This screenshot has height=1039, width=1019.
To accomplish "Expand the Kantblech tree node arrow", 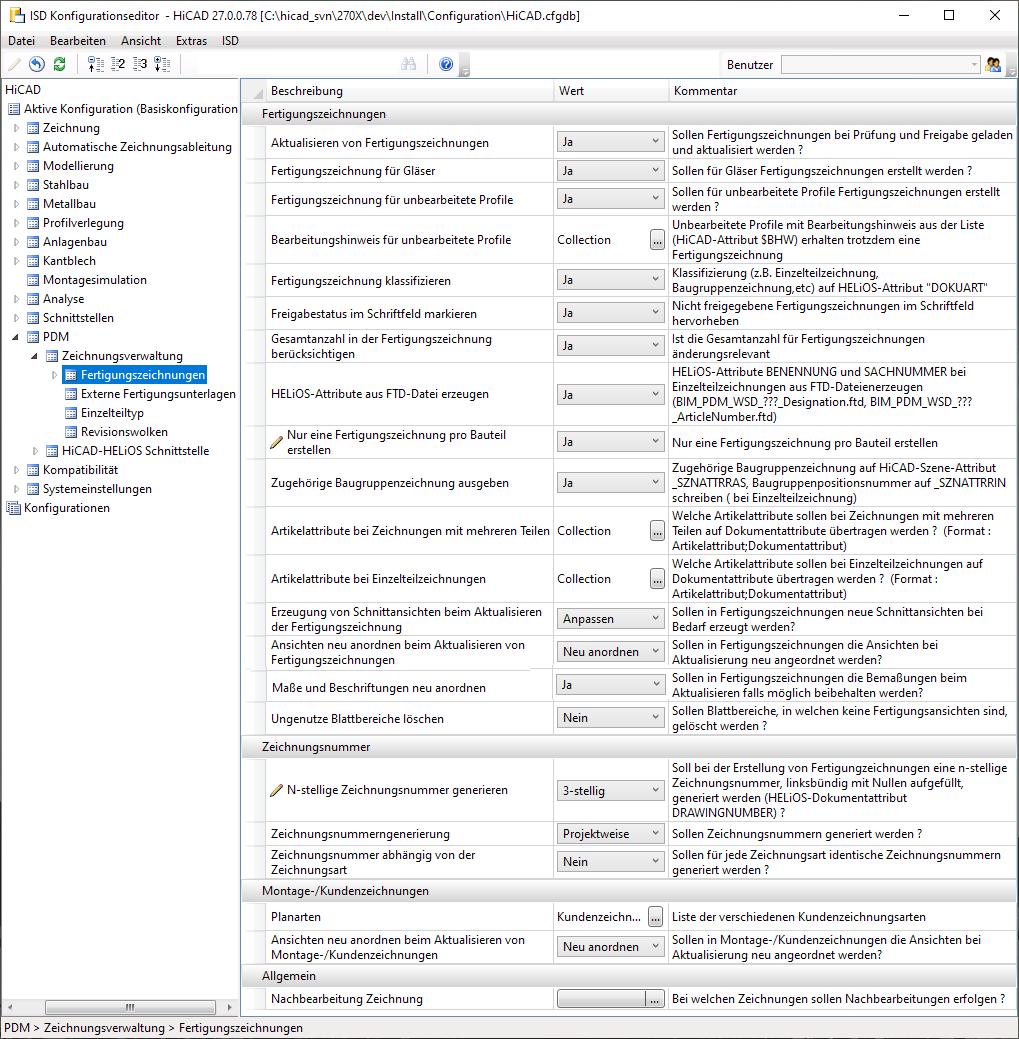I will point(17,261).
